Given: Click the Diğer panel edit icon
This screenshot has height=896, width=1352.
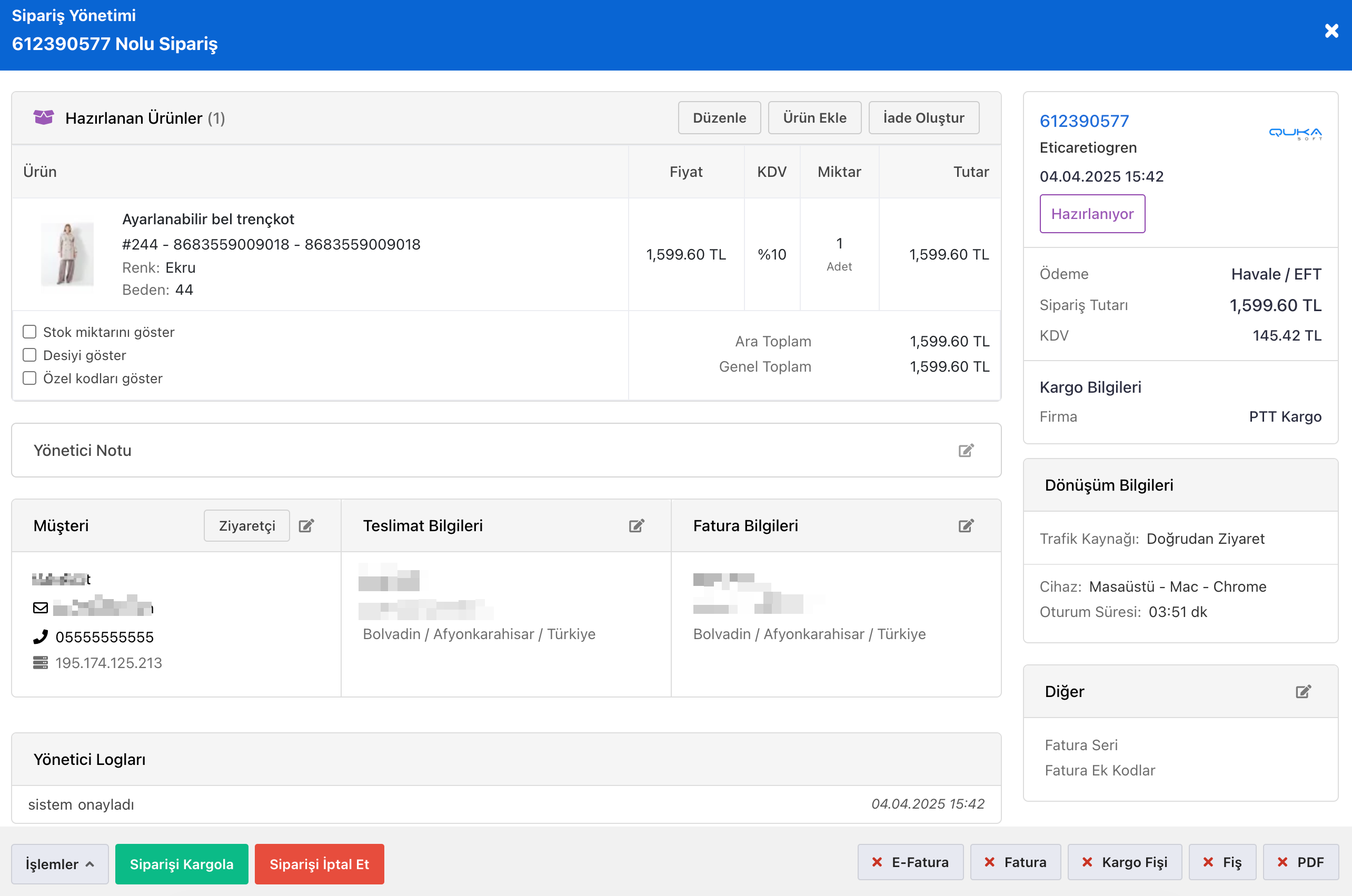Looking at the screenshot, I should pyautogui.click(x=1303, y=691).
